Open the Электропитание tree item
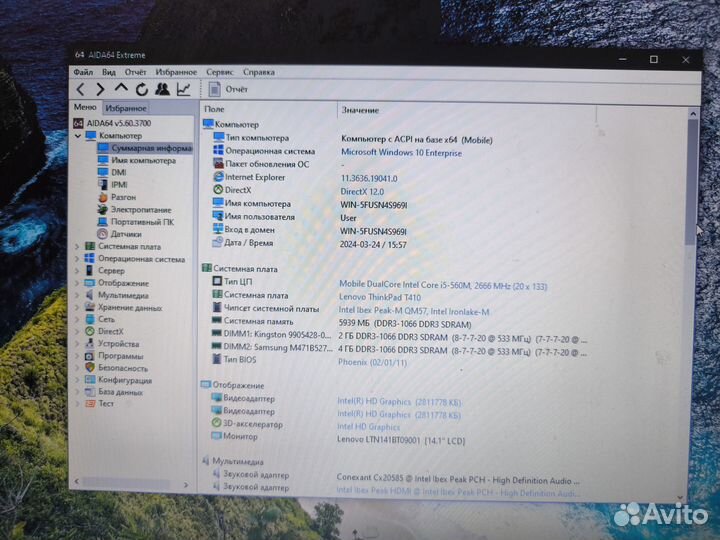 click(141, 209)
